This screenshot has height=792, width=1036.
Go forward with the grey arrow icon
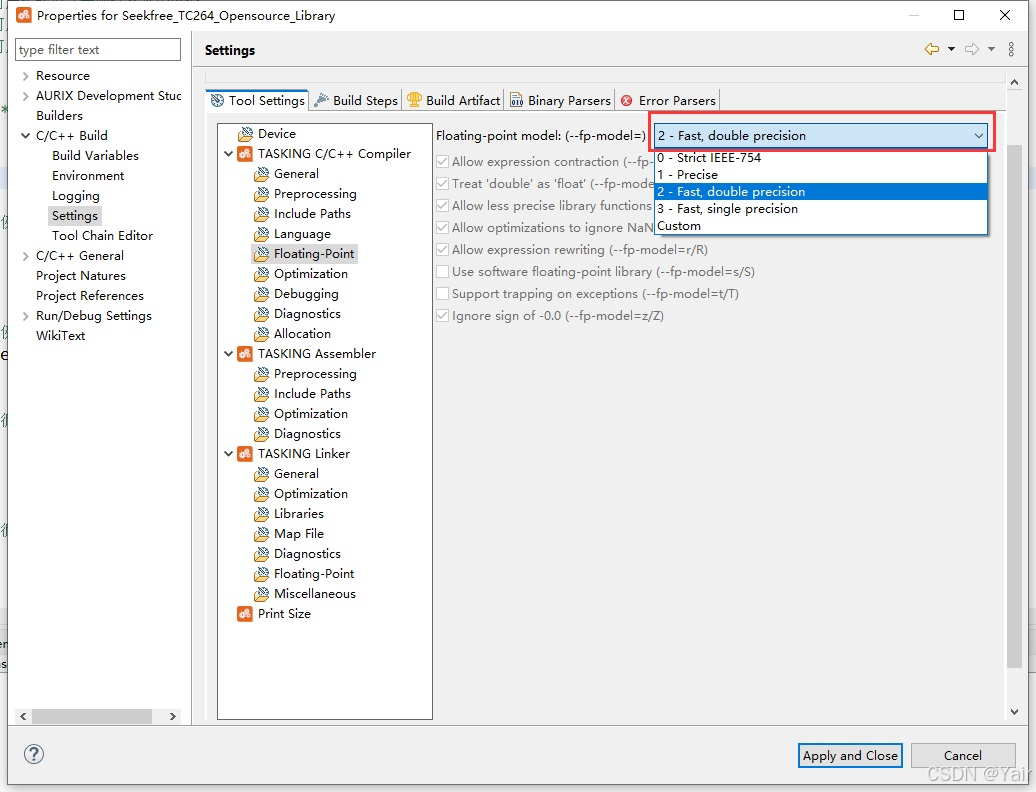click(x=971, y=49)
